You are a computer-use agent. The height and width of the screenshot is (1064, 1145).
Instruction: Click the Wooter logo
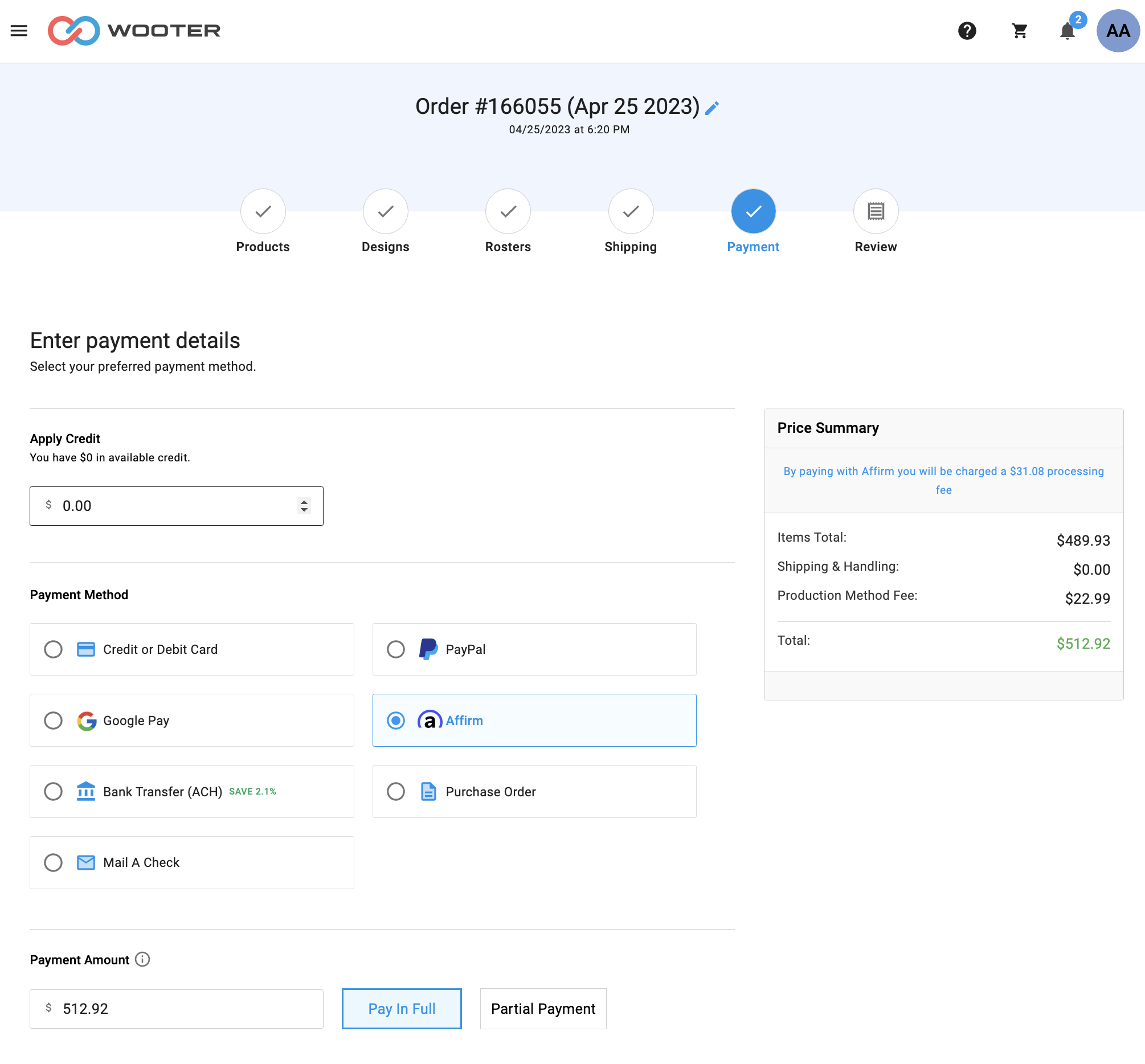[134, 31]
